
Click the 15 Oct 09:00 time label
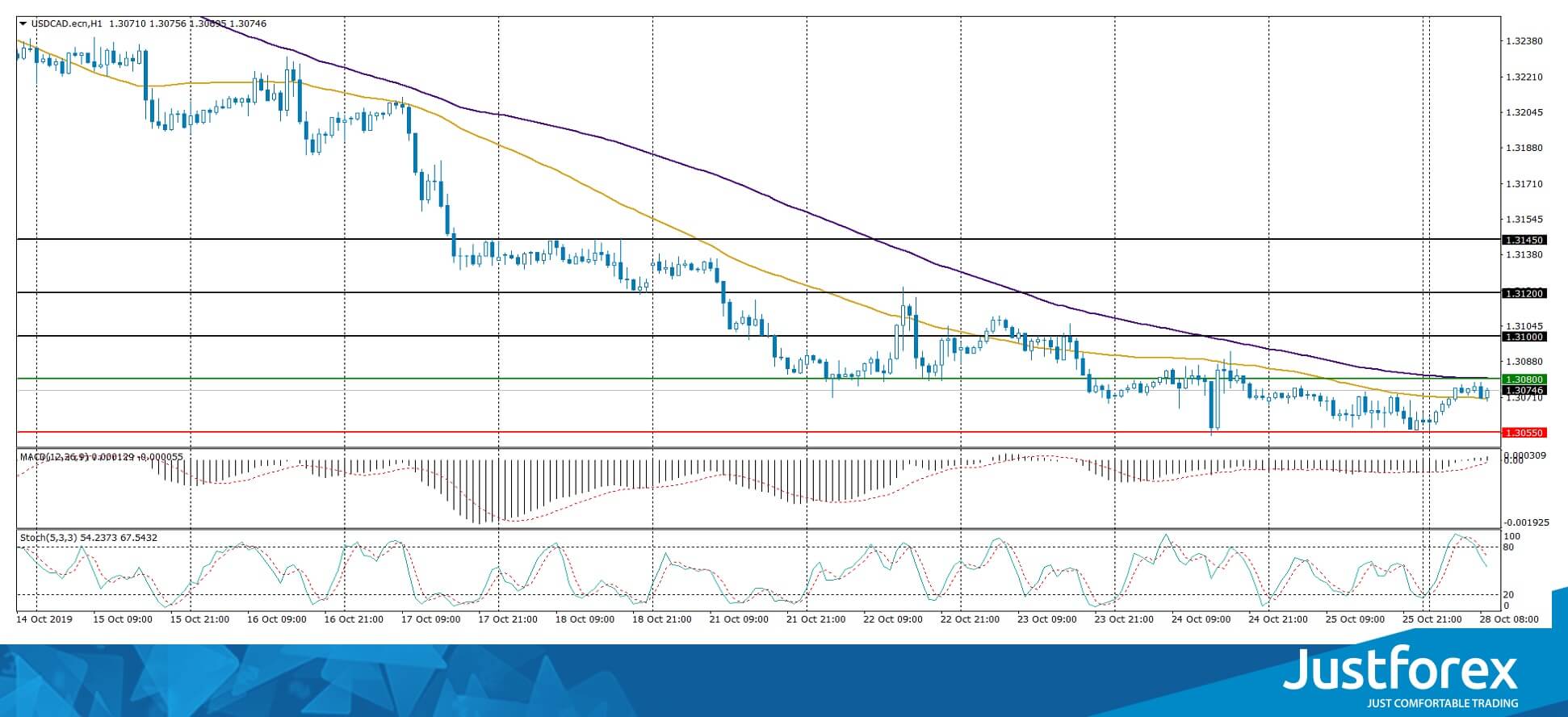coord(123,619)
